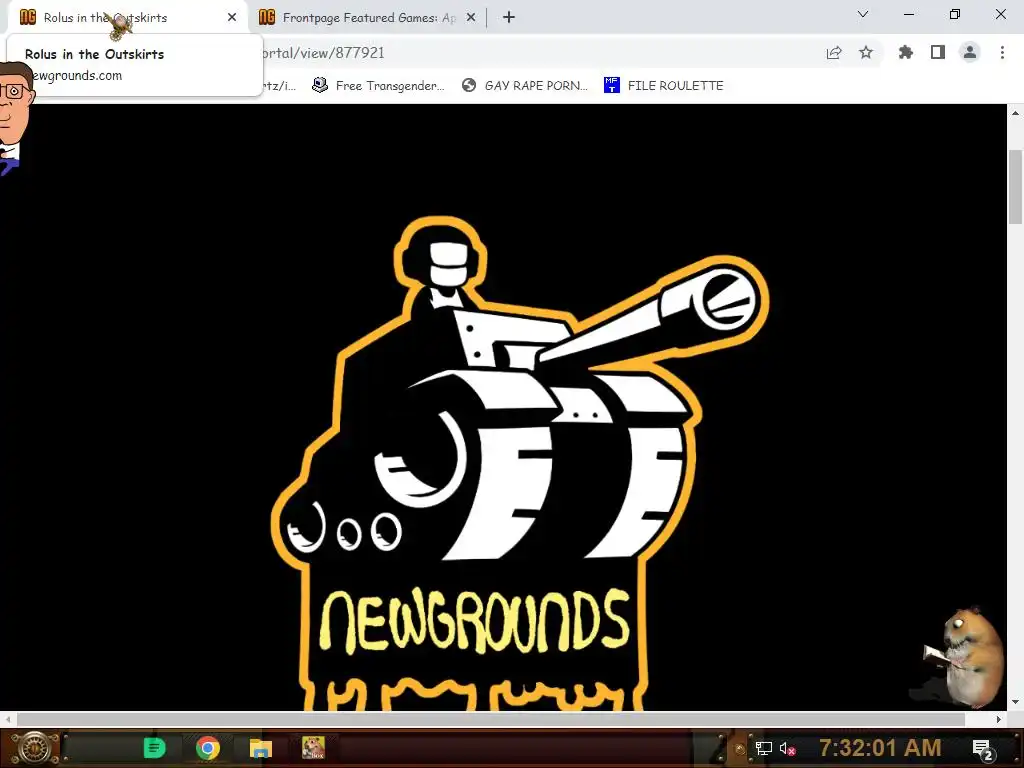Click the Newgrounds tank logo
This screenshot has width=1024, height=768.
coord(519,462)
